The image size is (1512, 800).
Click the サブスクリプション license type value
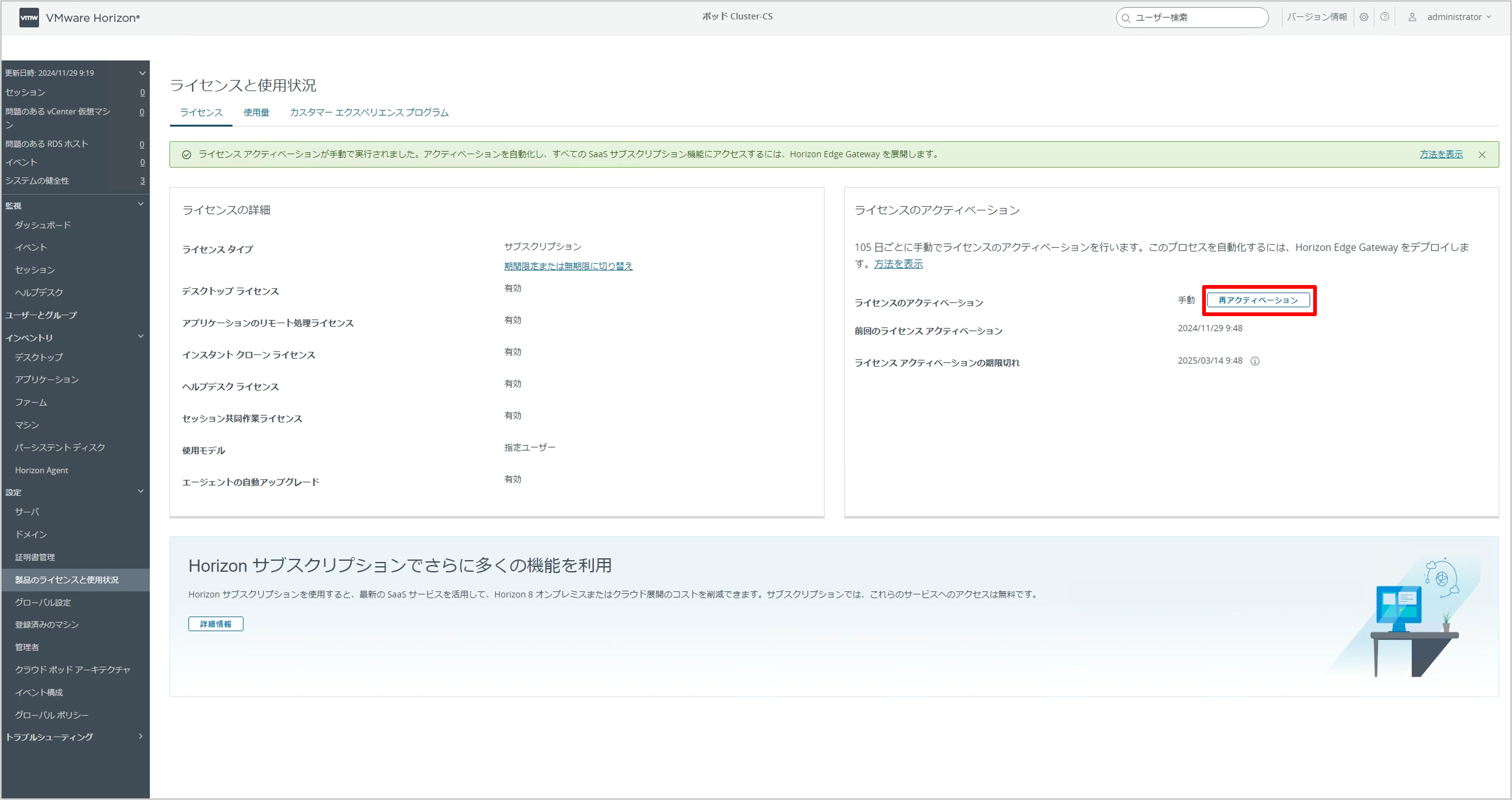[x=543, y=247]
